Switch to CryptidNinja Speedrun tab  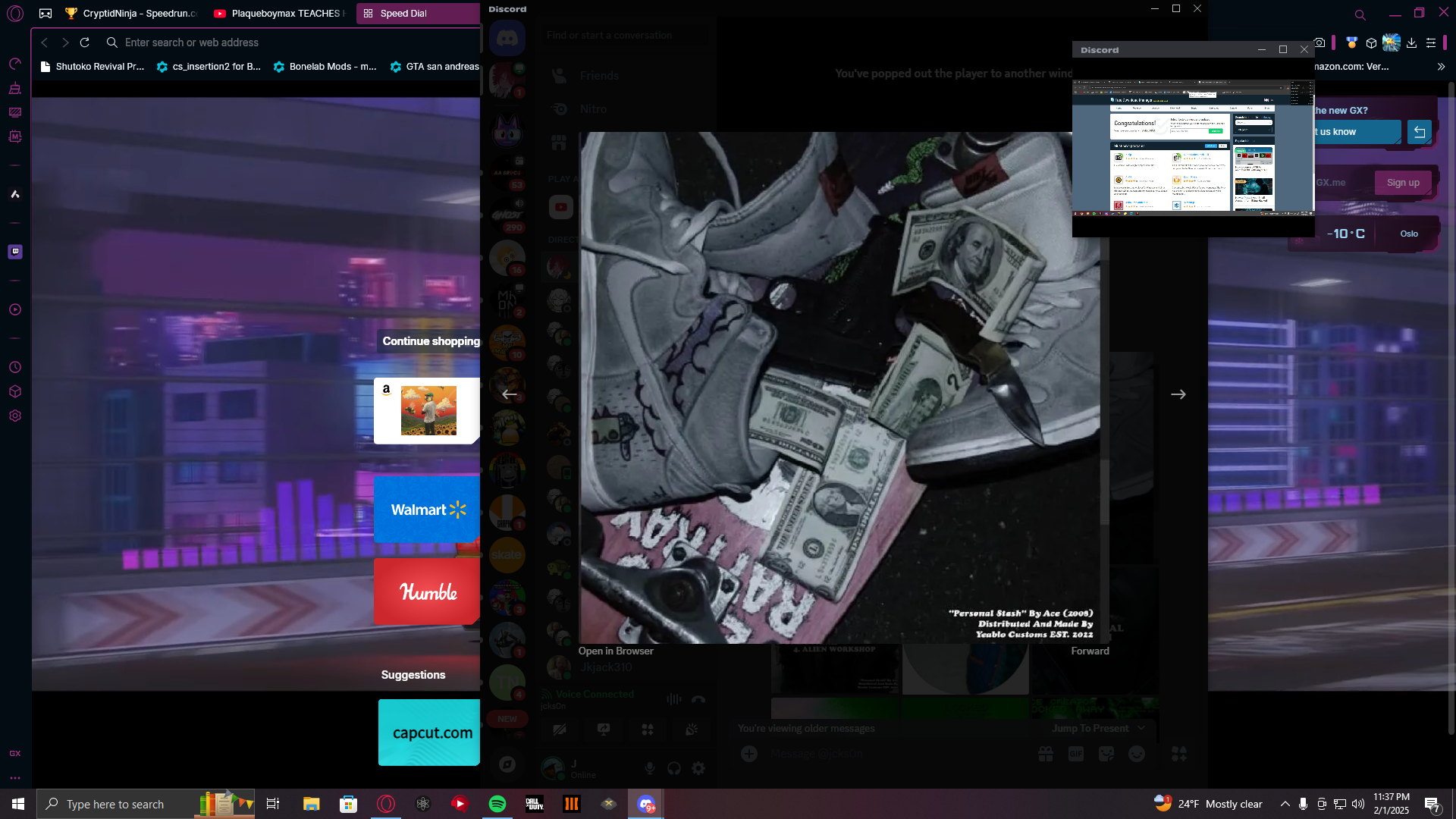133,13
